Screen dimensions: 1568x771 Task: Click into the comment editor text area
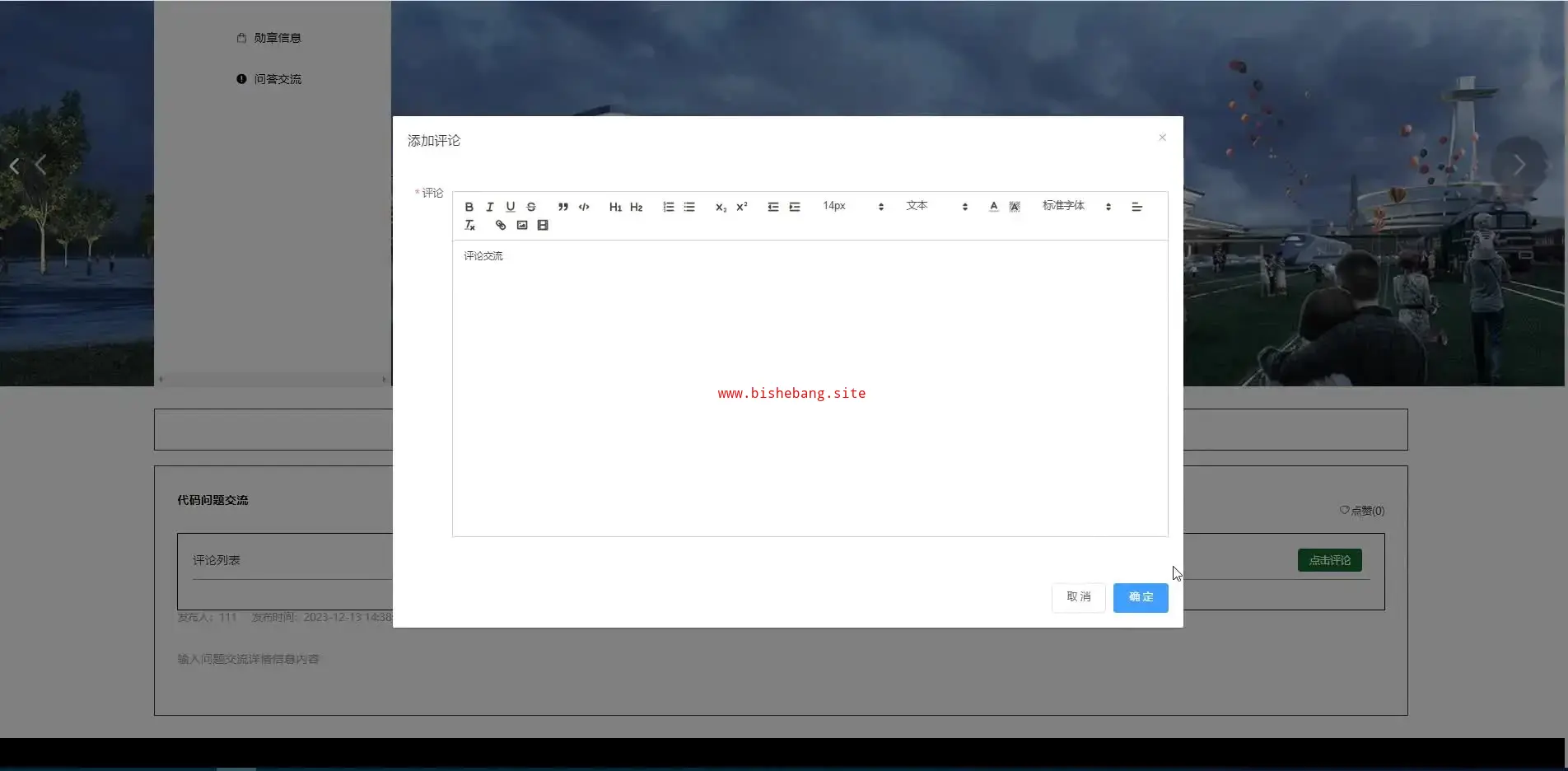810,388
